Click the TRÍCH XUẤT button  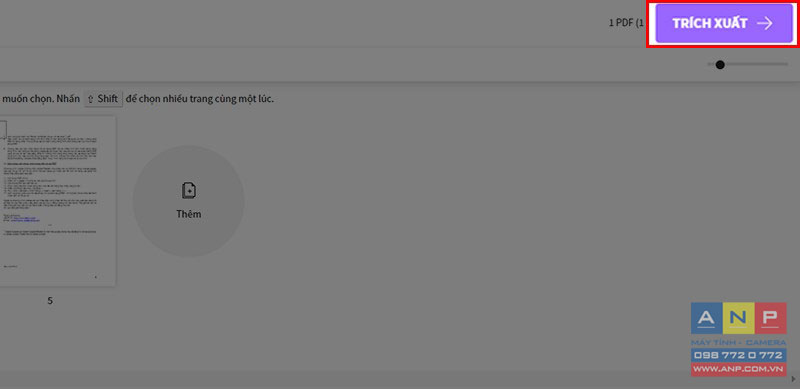(723, 23)
